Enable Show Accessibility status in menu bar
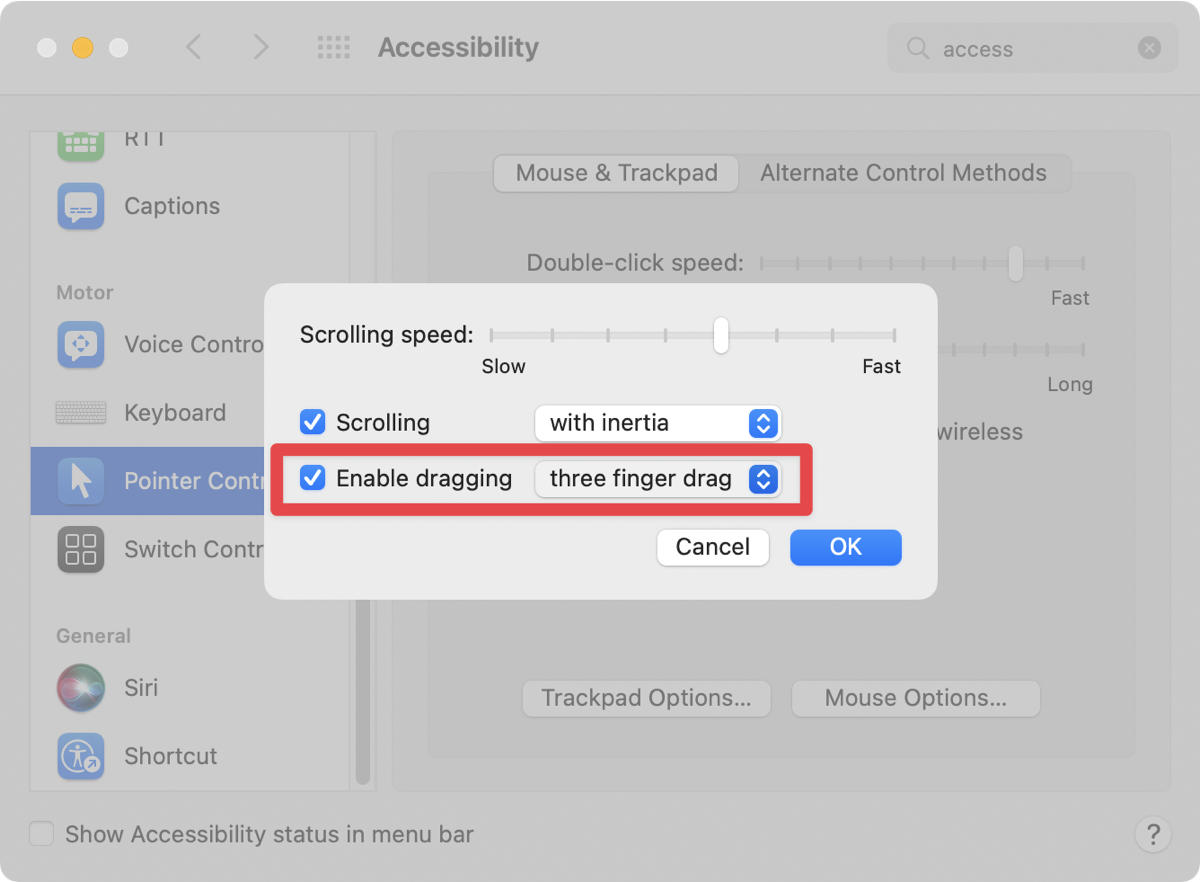 pyautogui.click(x=41, y=834)
